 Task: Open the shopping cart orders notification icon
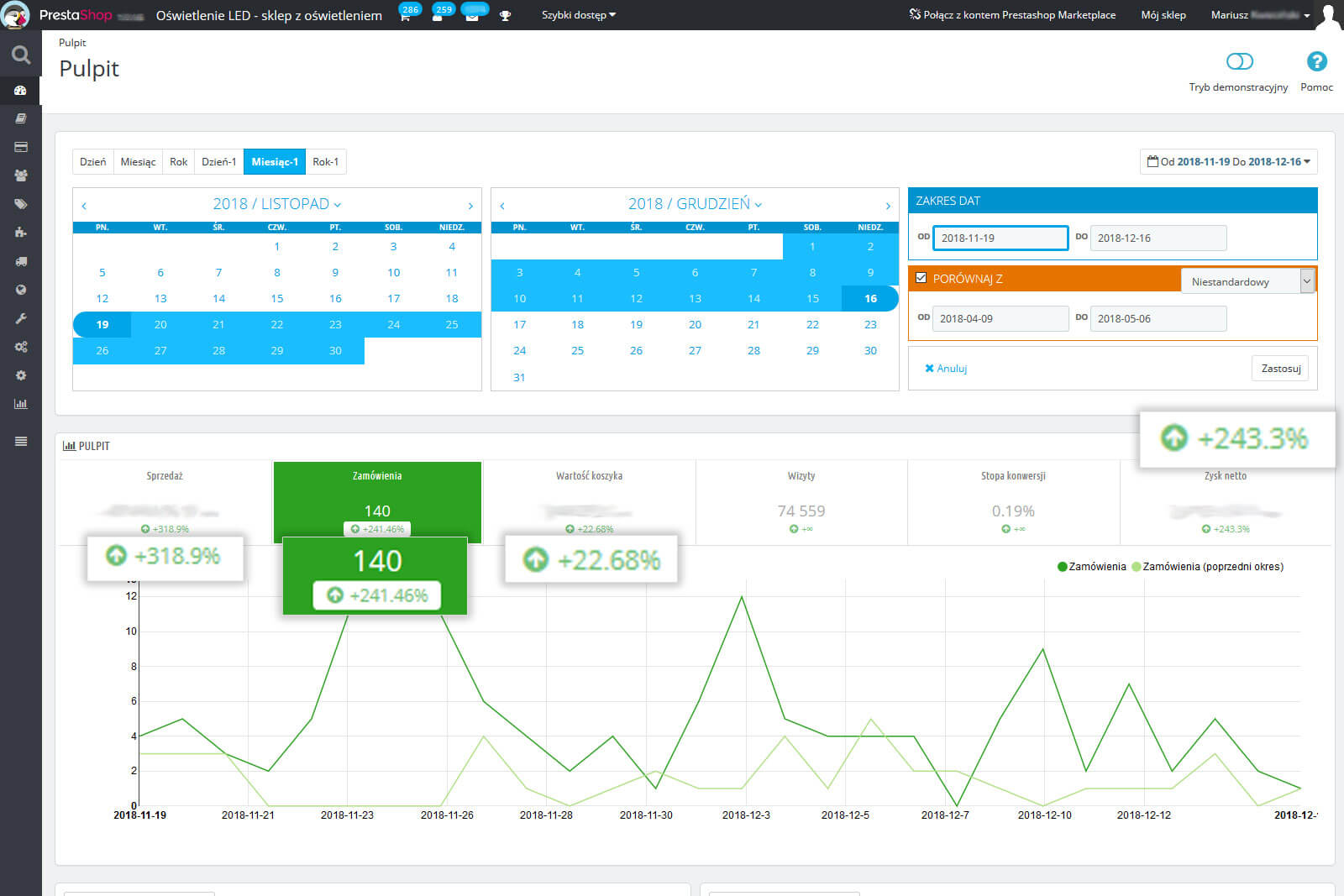tap(406, 16)
